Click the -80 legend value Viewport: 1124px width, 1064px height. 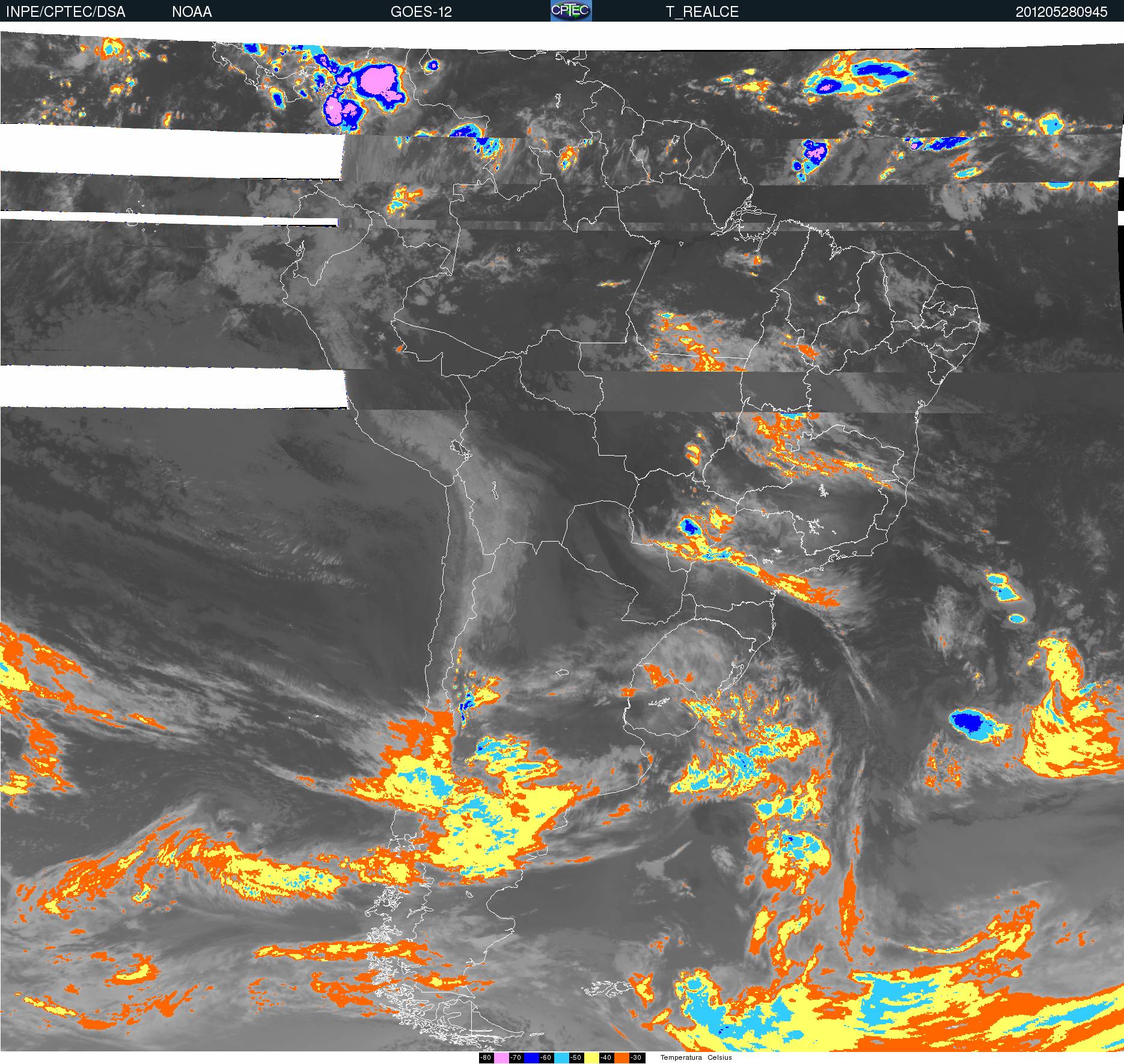[486, 1058]
